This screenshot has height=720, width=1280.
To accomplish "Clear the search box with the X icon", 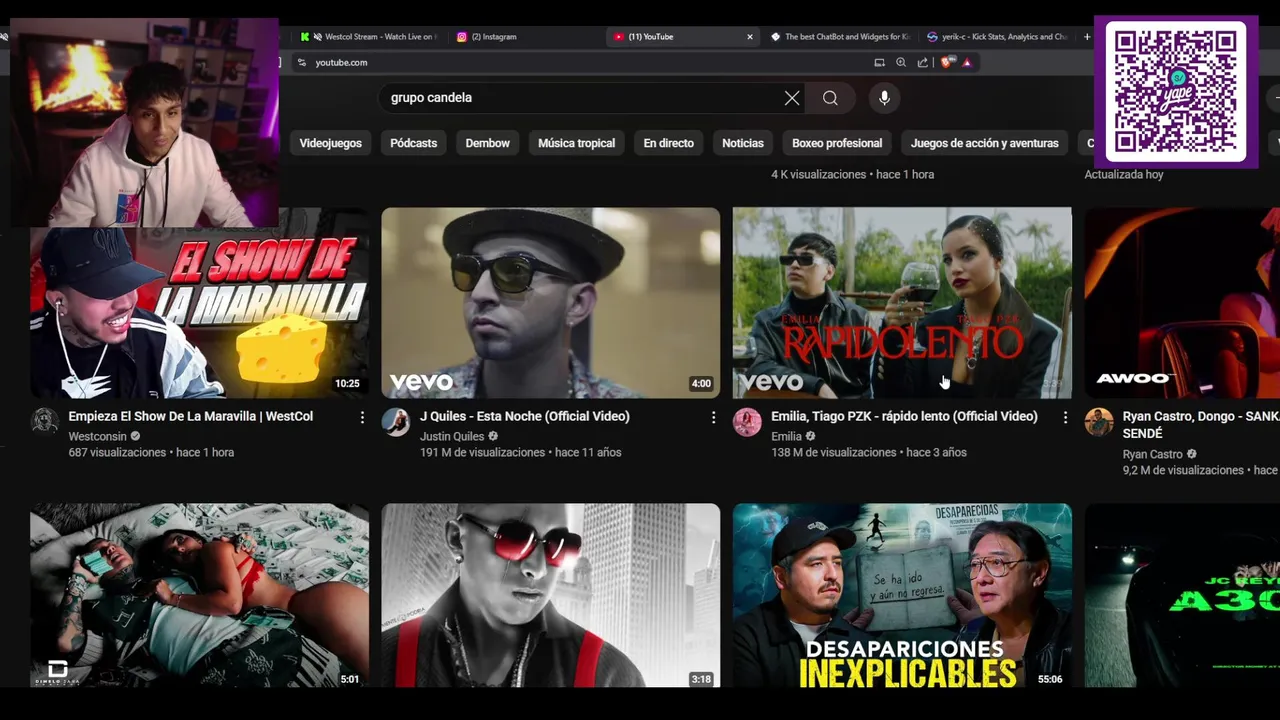I will click(x=792, y=98).
